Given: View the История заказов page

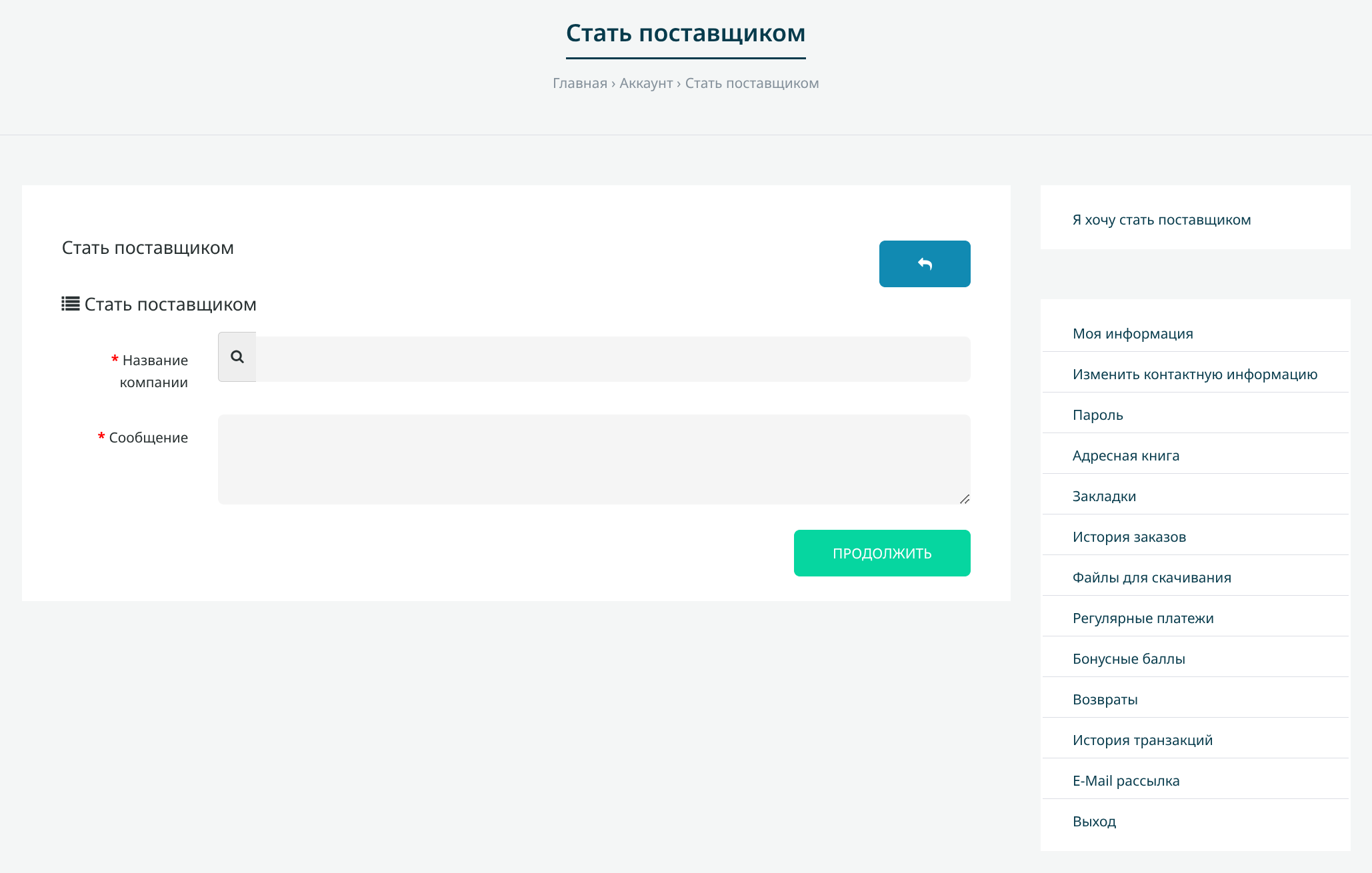Looking at the screenshot, I should (x=1129, y=537).
